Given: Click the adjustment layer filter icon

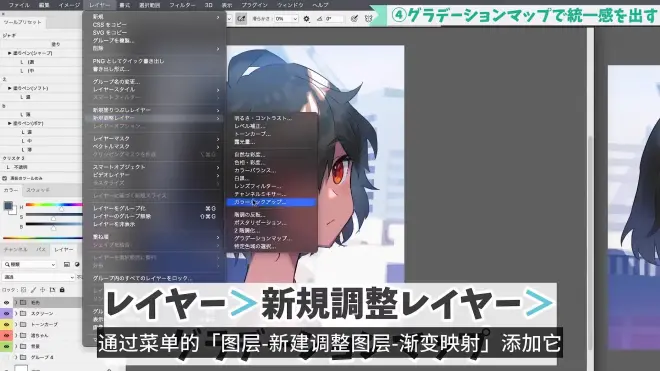Looking at the screenshot, I should click(77, 264).
